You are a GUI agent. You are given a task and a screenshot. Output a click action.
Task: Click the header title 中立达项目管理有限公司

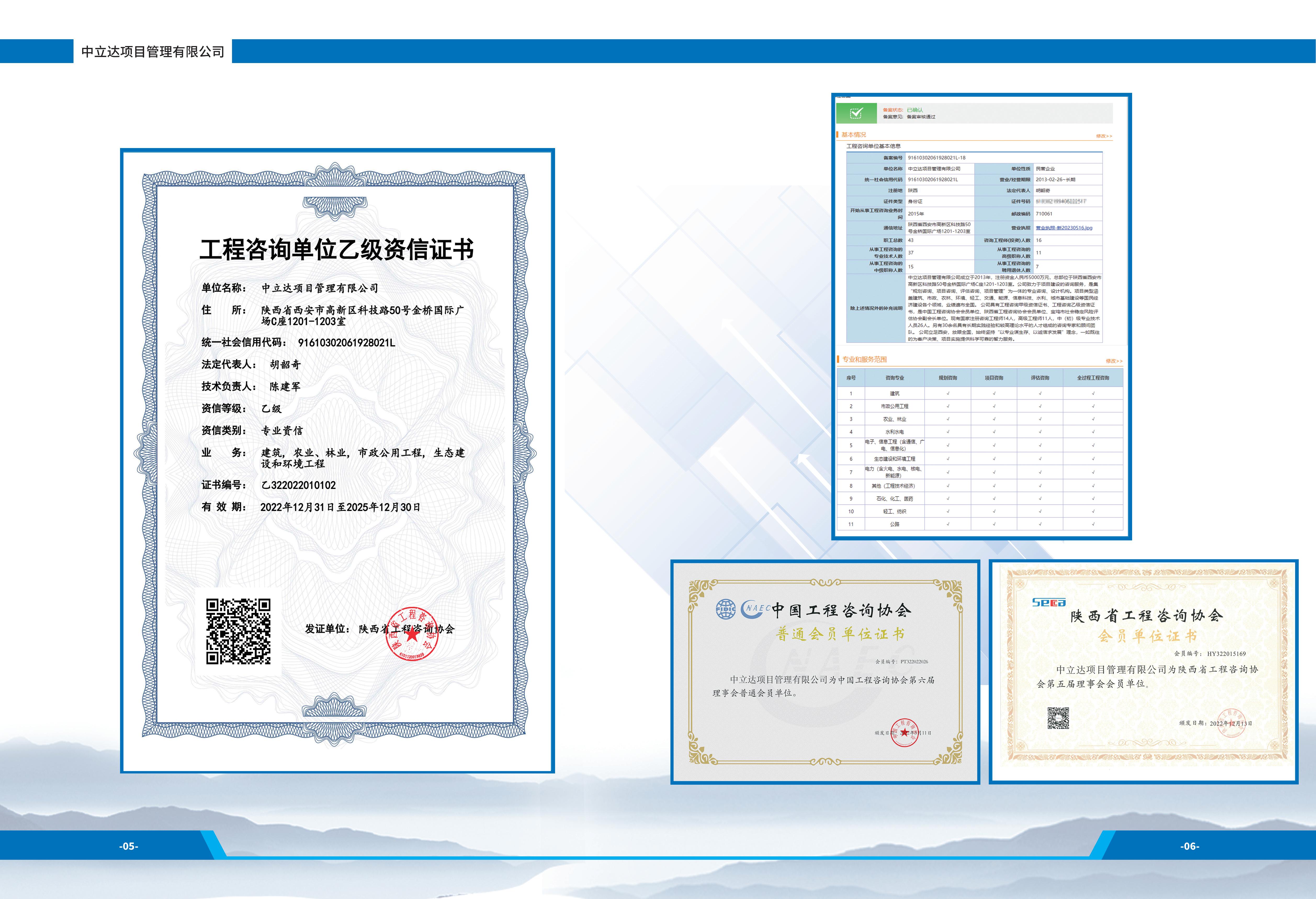[x=153, y=52]
